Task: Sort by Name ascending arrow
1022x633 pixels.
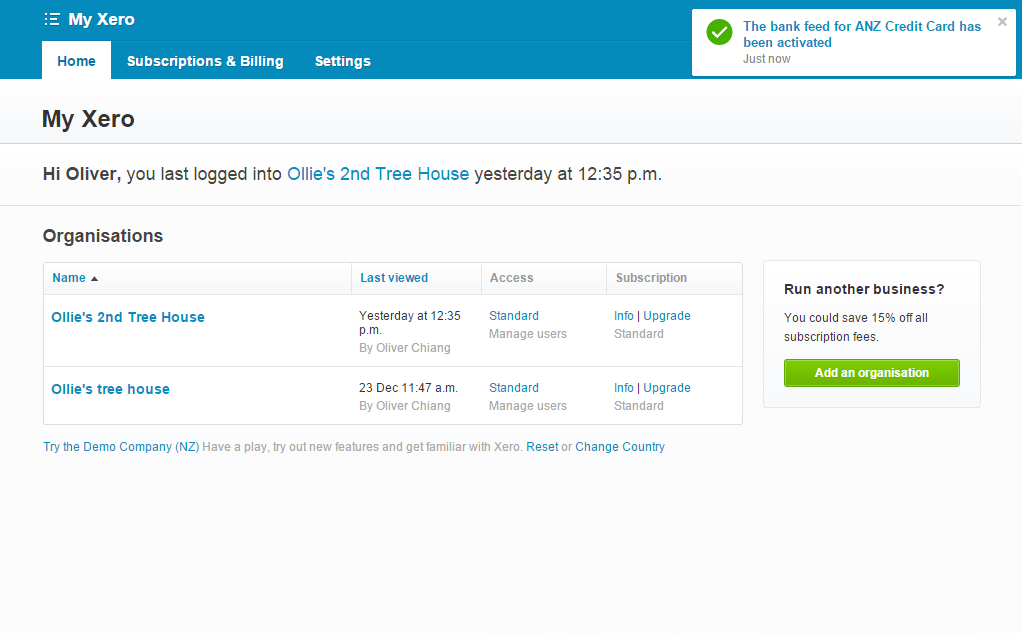Action: point(95,278)
